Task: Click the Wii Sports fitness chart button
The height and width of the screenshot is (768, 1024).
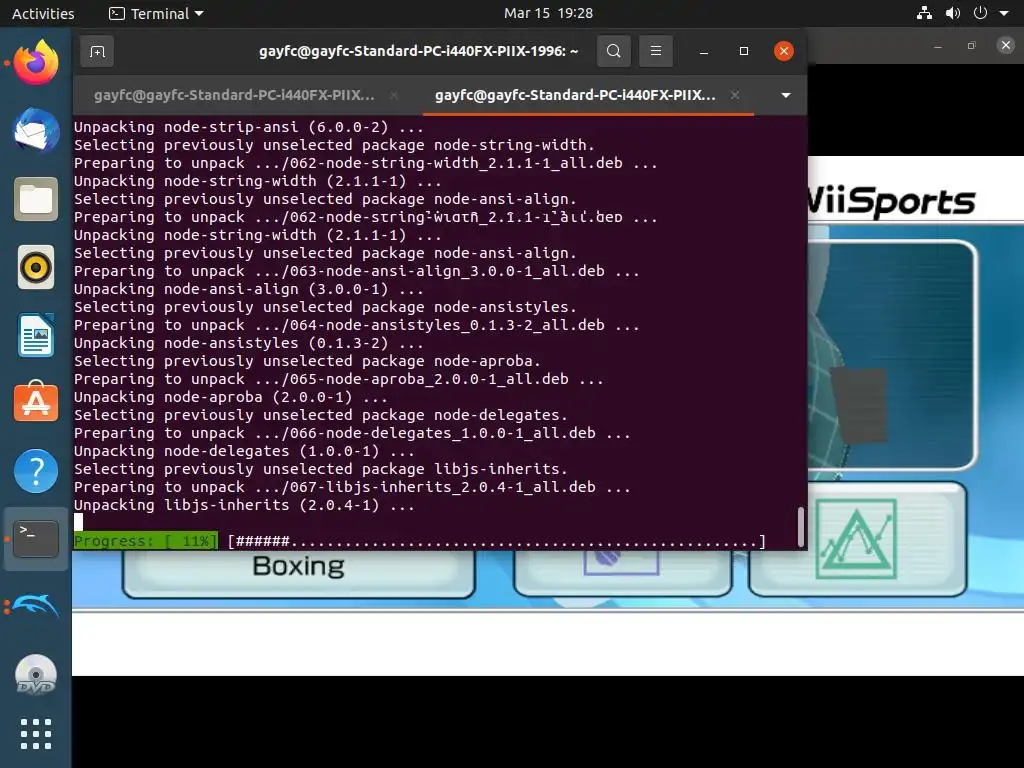Action: click(857, 539)
